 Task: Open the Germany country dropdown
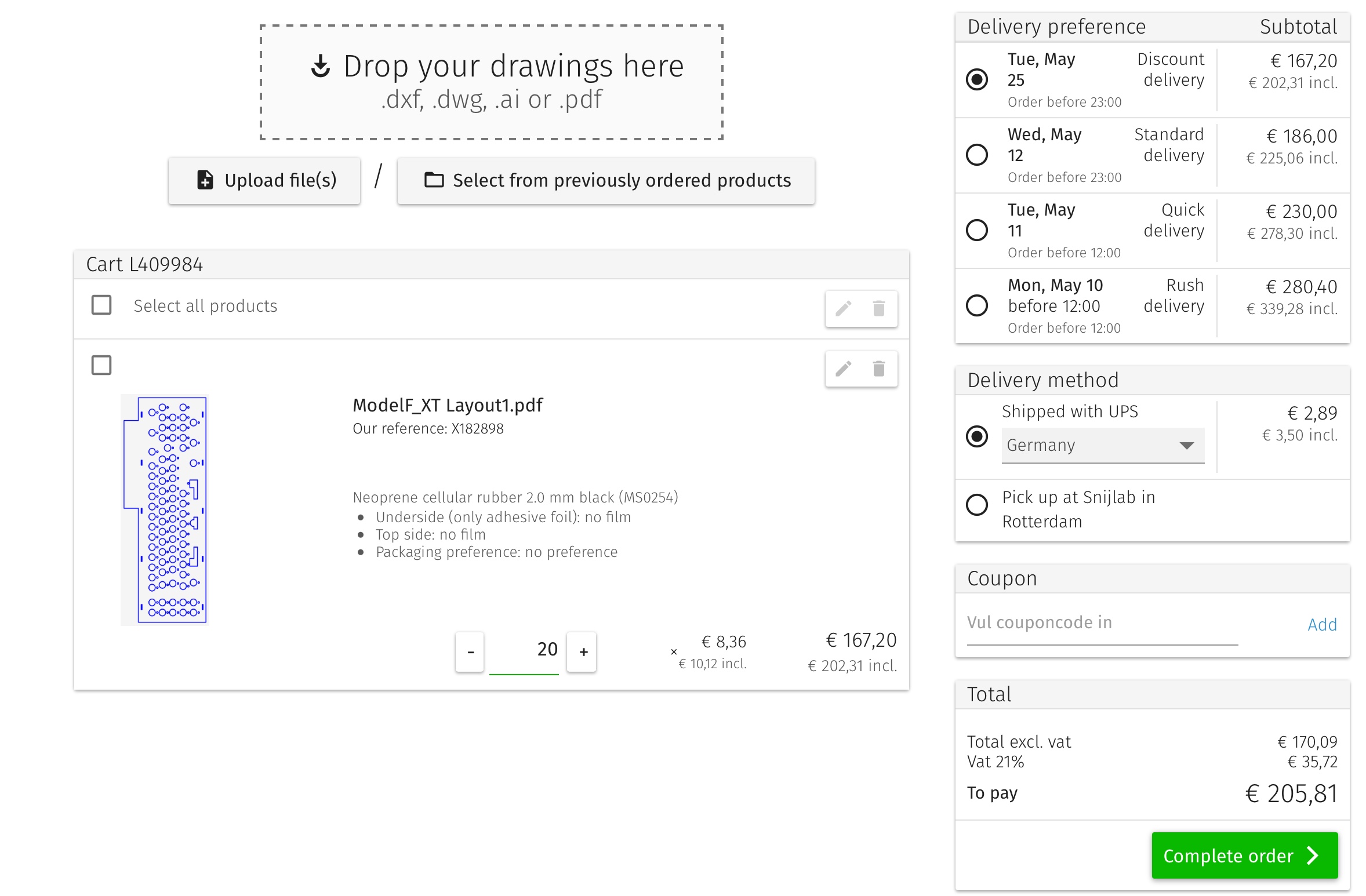[1102, 445]
